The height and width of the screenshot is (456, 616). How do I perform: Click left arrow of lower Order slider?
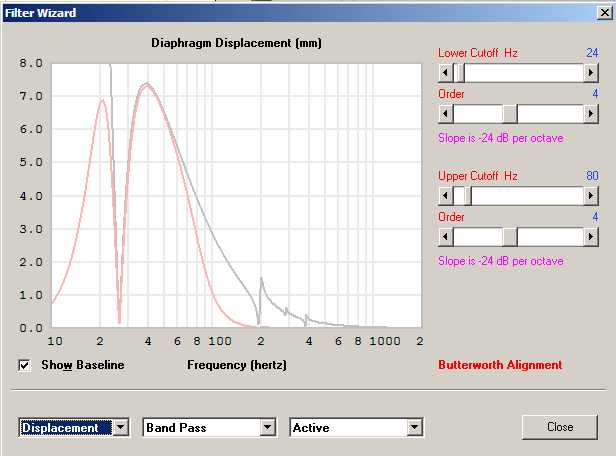[x=446, y=114]
